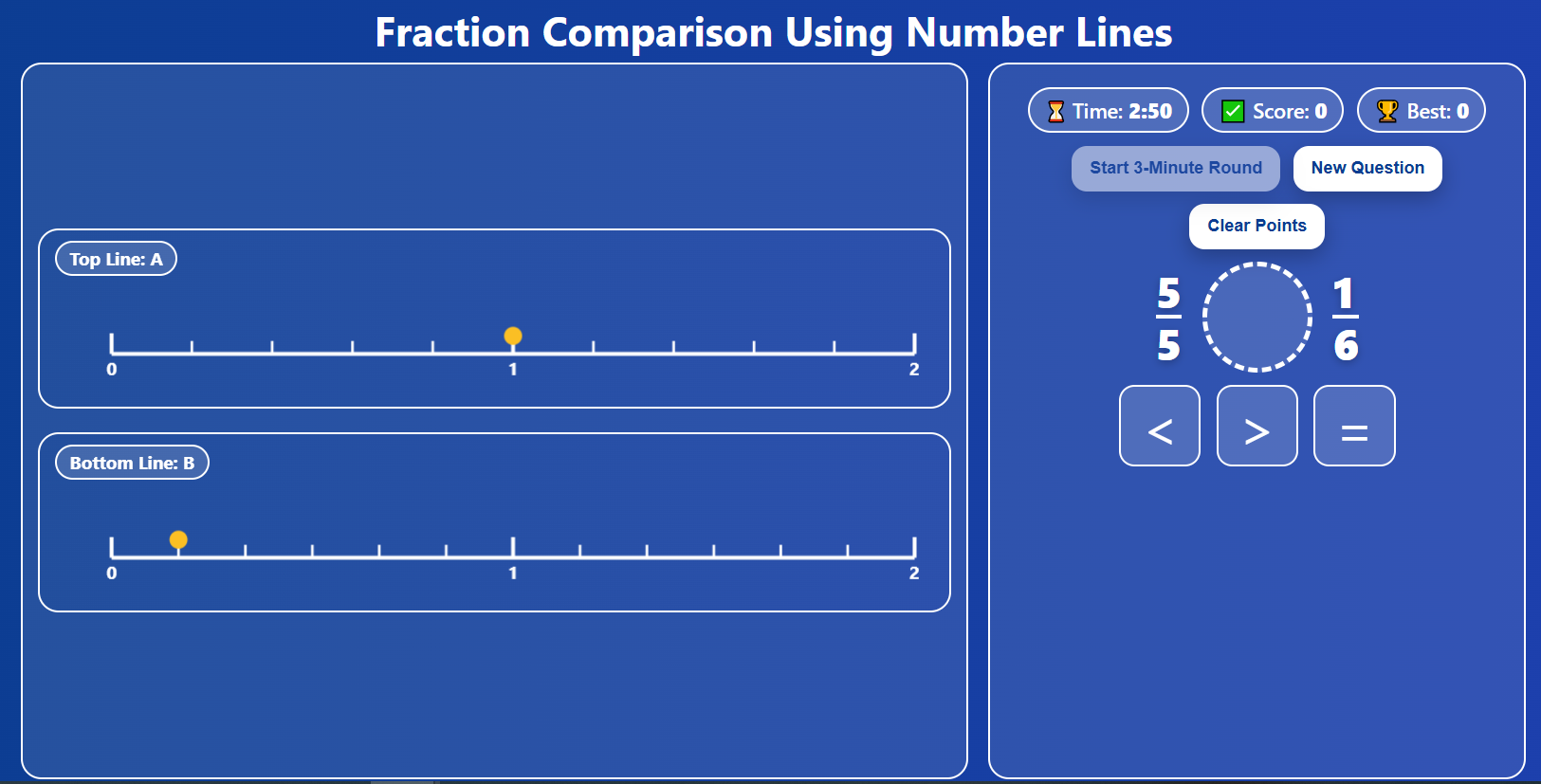Viewport: 1541px width, 784px height.
Task: Click the hourglass timer icon
Action: pos(1055,112)
